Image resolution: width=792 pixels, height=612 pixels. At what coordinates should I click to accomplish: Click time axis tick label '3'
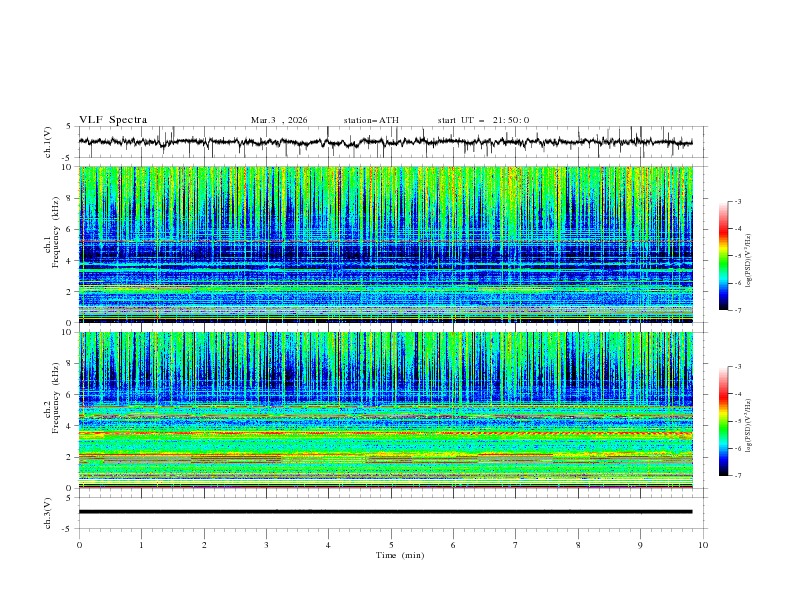coord(266,545)
